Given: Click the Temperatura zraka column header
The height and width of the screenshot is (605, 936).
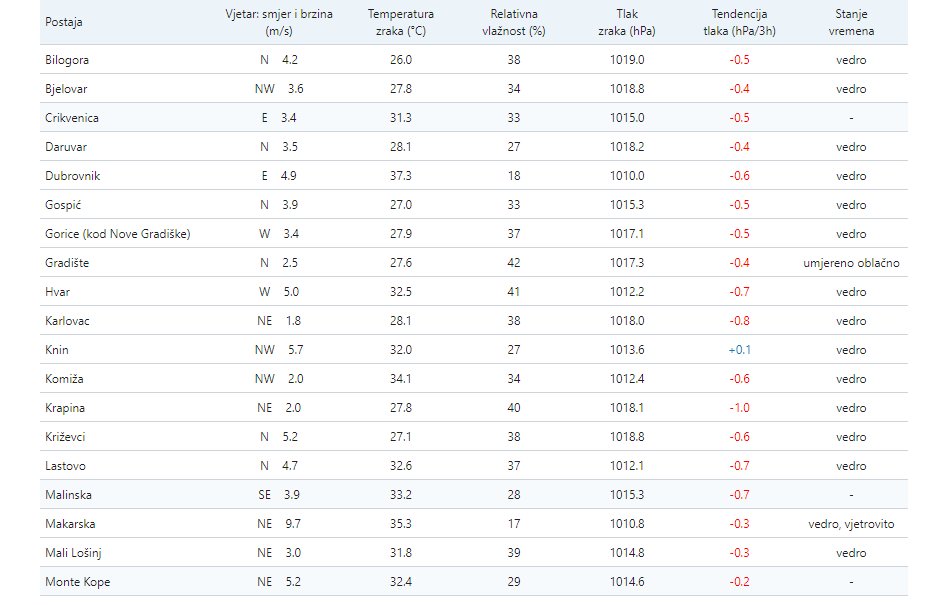Looking at the screenshot, I should coord(400,22).
